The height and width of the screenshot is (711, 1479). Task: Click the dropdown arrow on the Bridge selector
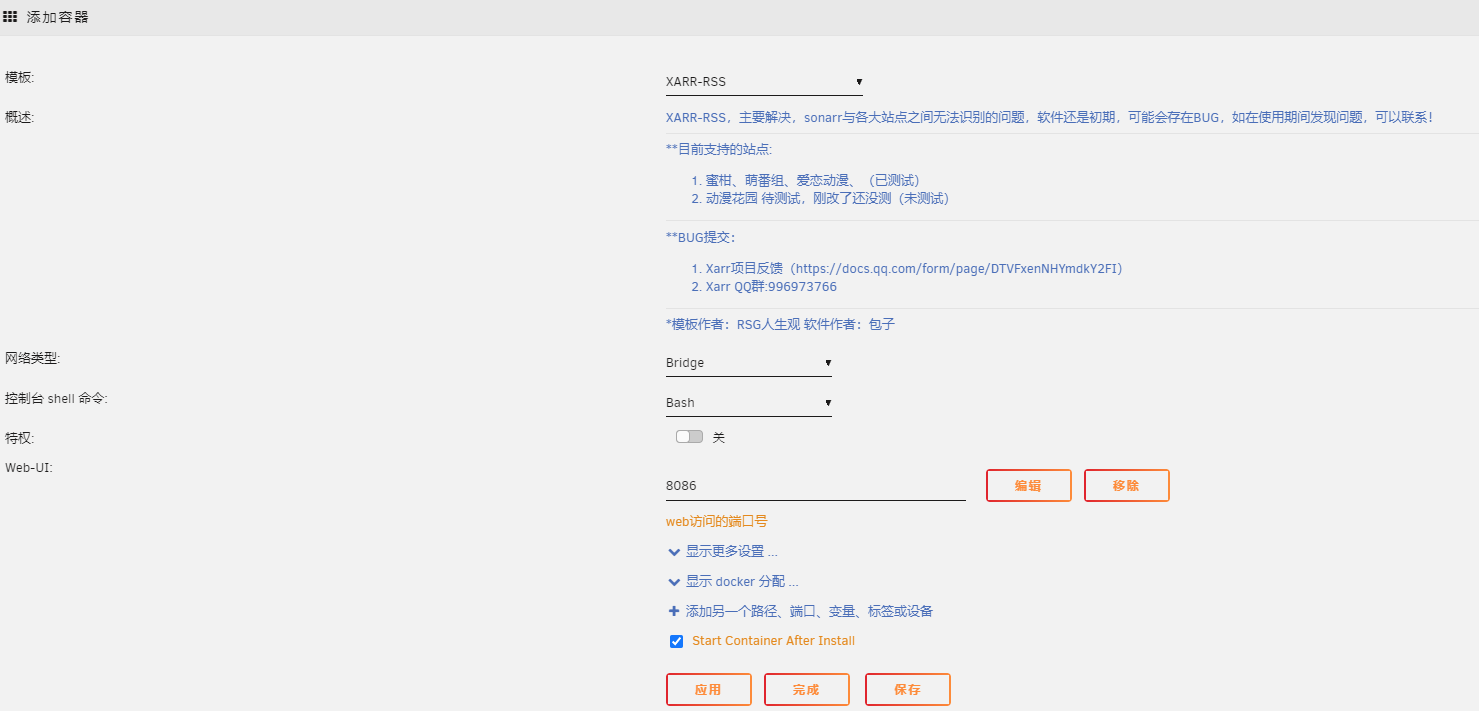827,363
